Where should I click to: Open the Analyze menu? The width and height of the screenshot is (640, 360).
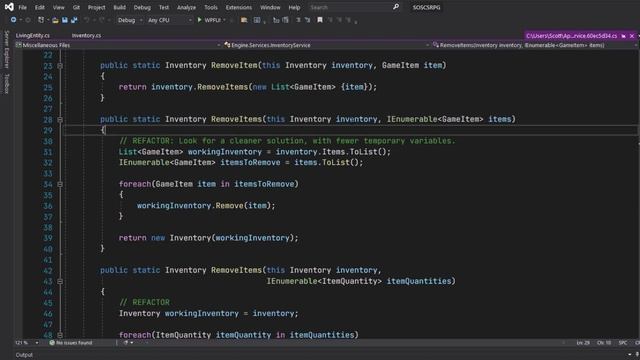point(186,7)
